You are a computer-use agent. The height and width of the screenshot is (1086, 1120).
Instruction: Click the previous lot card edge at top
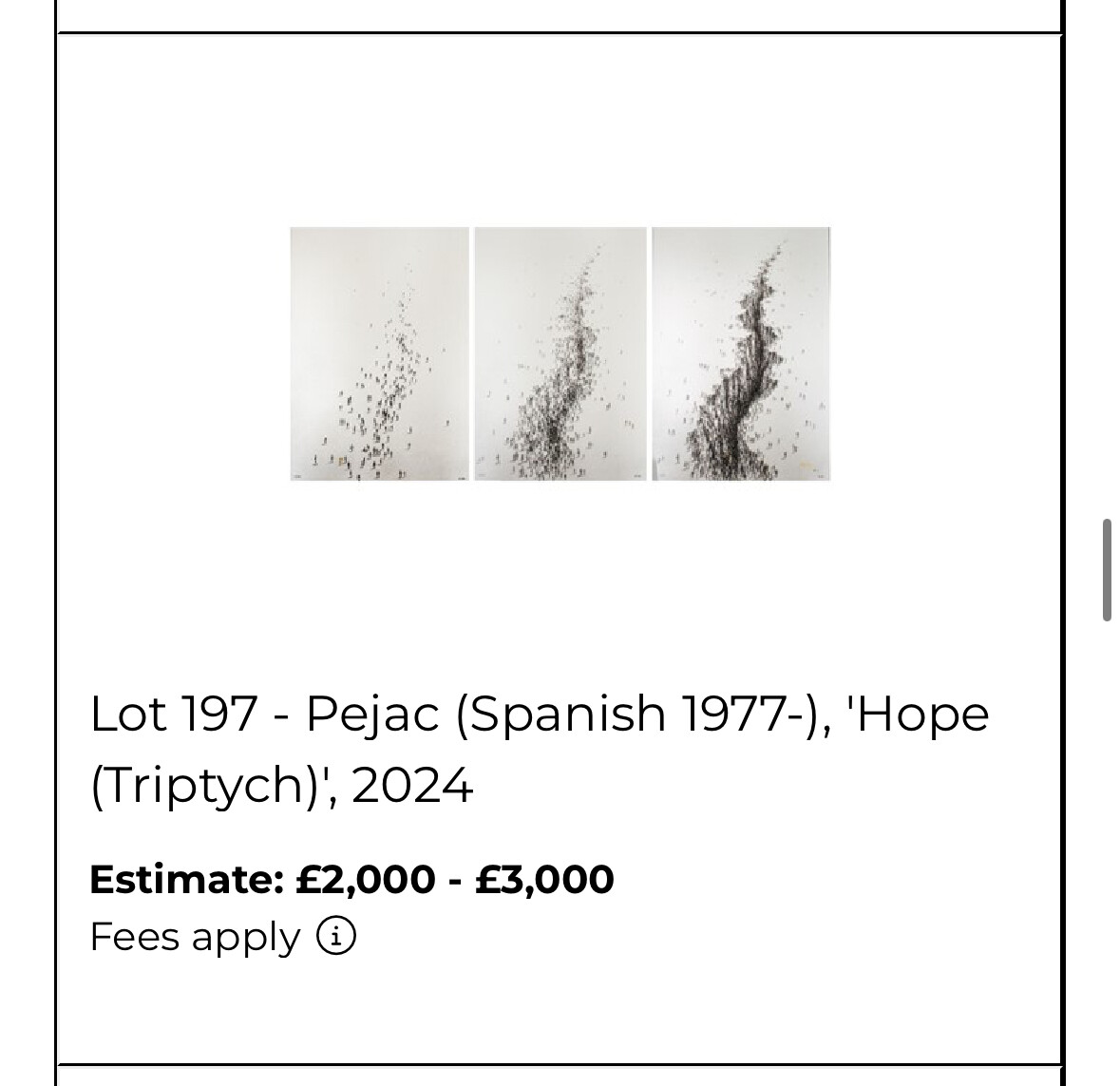pyautogui.click(x=560, y=15)
